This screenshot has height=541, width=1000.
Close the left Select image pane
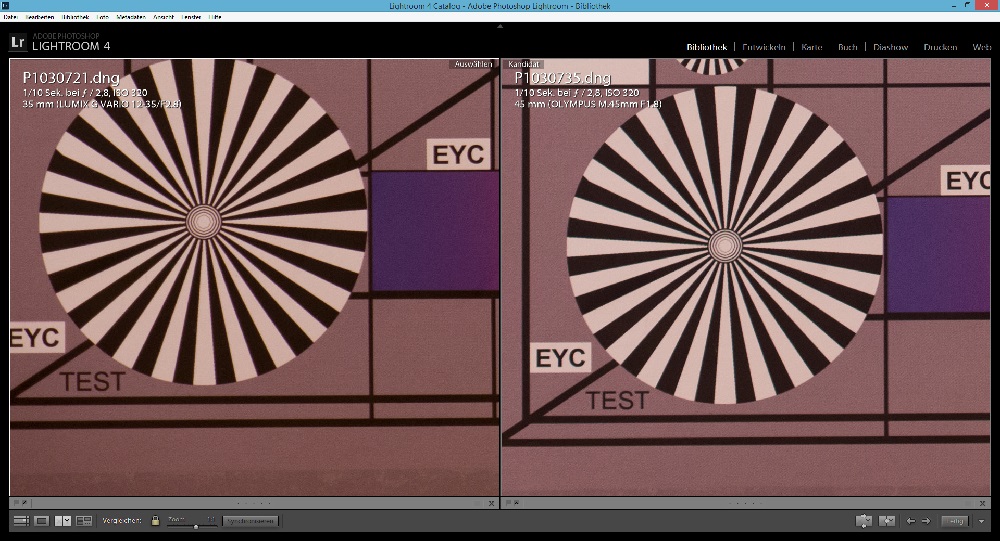coord(491,503)
